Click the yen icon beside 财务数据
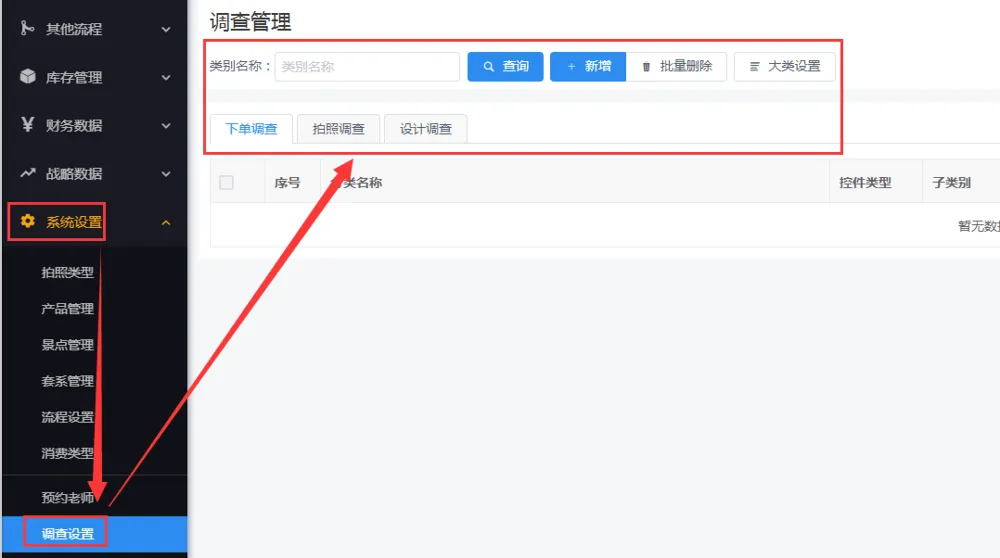 tap(28, 125)
